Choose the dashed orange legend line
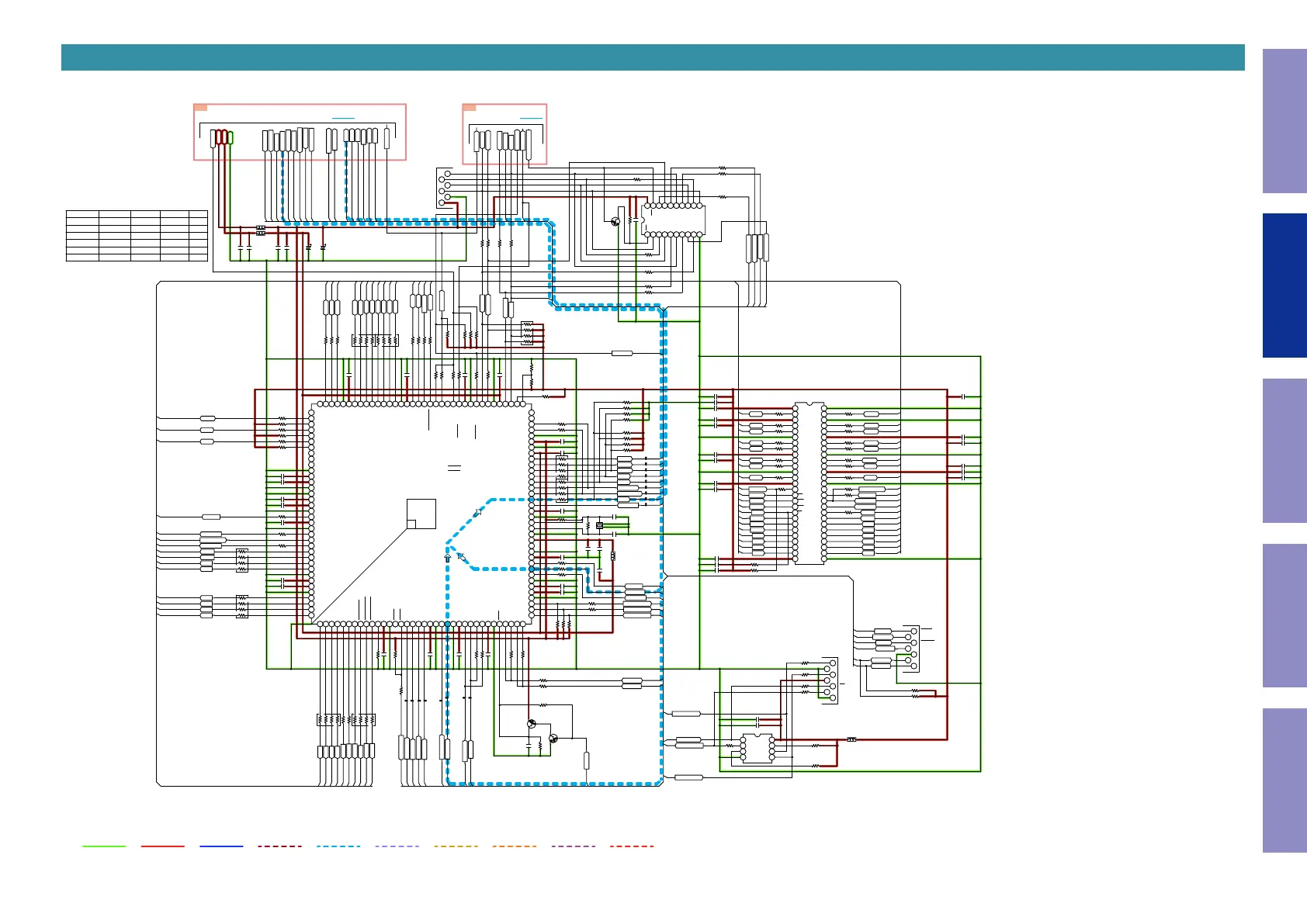 pyautogui.click(x=515, y=846)
